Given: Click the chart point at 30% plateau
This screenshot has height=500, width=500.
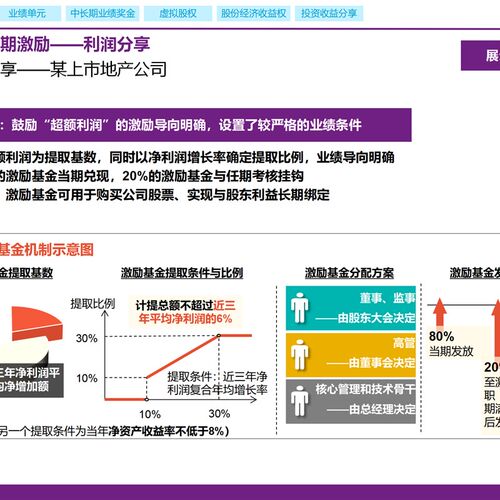Looking at the screenshot, I should pyautogui.click(x=219, y=335).
